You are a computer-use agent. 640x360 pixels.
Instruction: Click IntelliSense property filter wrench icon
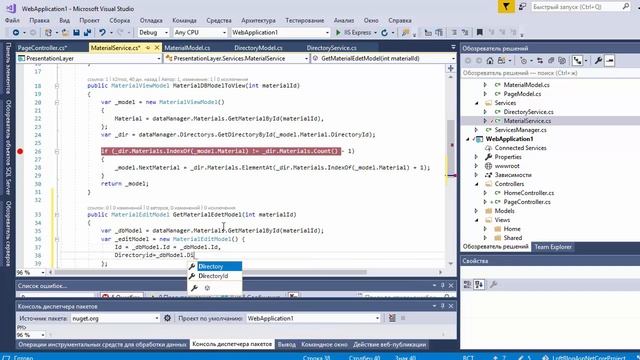pyautogui.click(x=194, y=288)
